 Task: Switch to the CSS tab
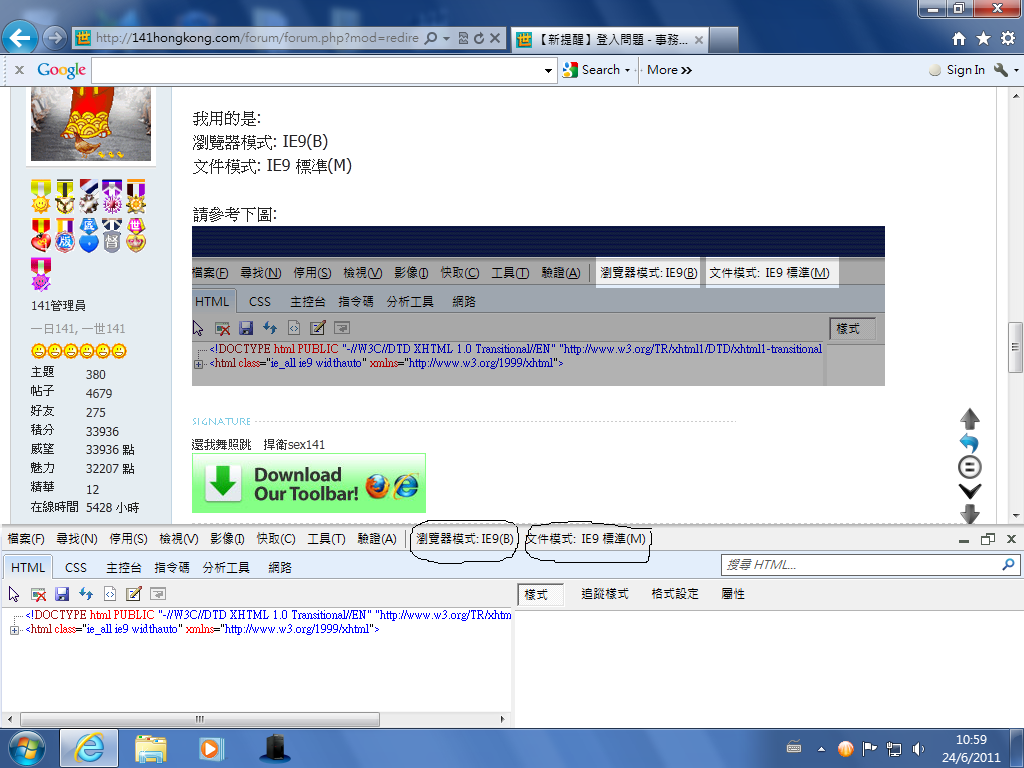click(76, 567)
